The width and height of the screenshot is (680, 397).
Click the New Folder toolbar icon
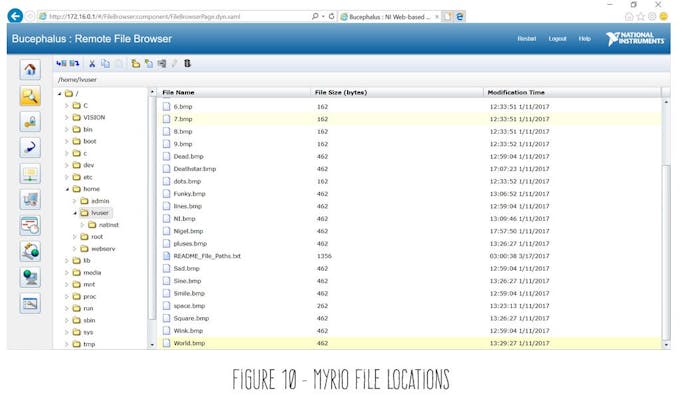[x=136, y=64]
